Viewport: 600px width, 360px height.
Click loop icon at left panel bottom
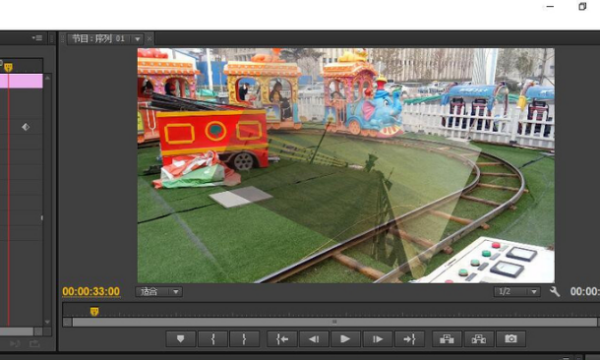click(x=34, y=344)
